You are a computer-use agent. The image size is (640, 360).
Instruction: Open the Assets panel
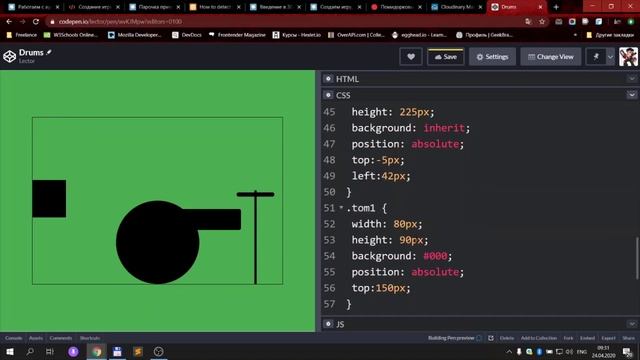(x=36, y=338)
